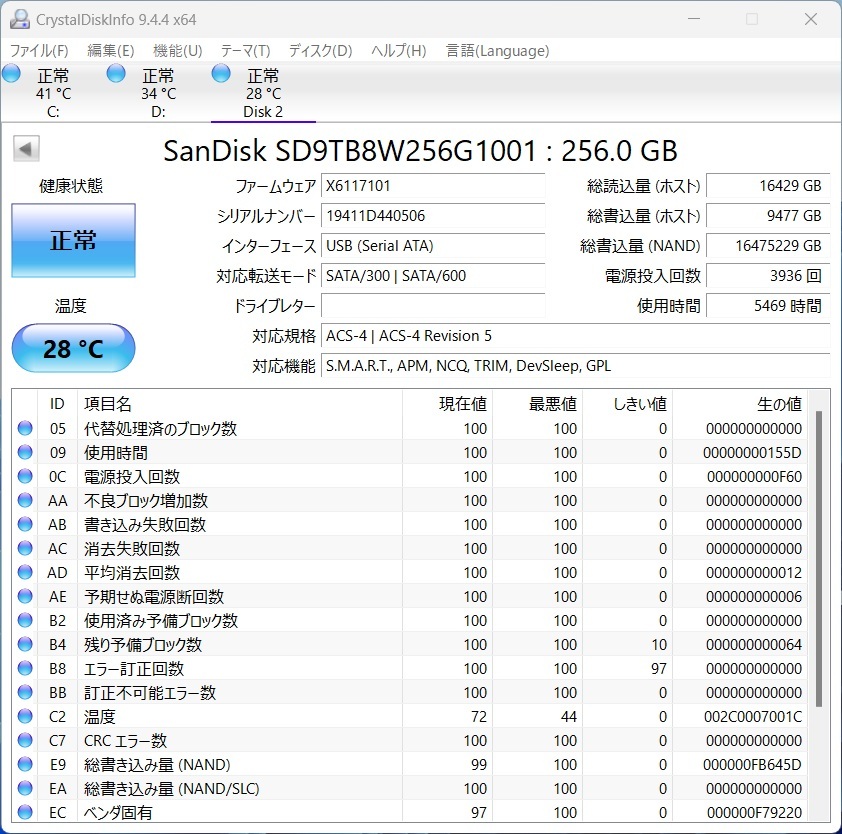Click the blue status circle for Disk 2

click(x=221, y=74)
